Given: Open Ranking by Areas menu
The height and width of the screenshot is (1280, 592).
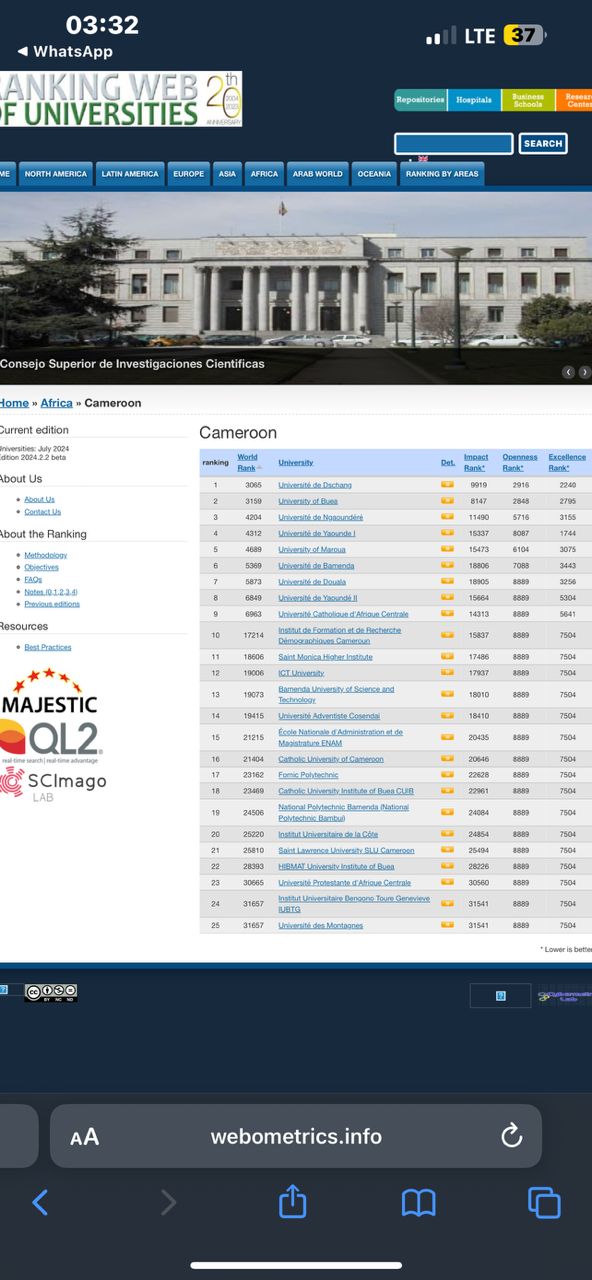Looking at the screenshot, I should (442, 174).
